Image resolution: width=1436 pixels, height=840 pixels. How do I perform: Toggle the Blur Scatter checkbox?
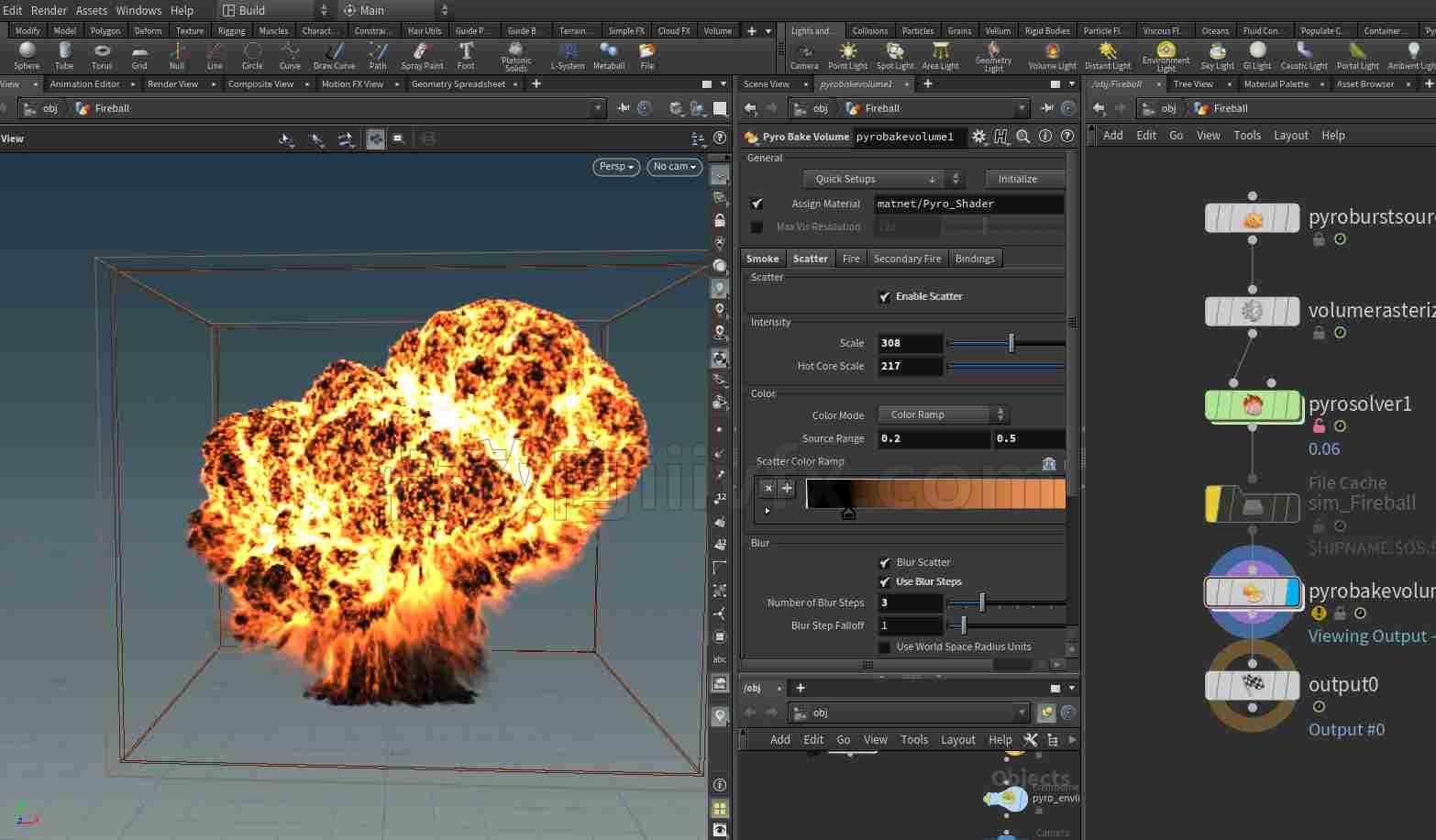[884, 562]
